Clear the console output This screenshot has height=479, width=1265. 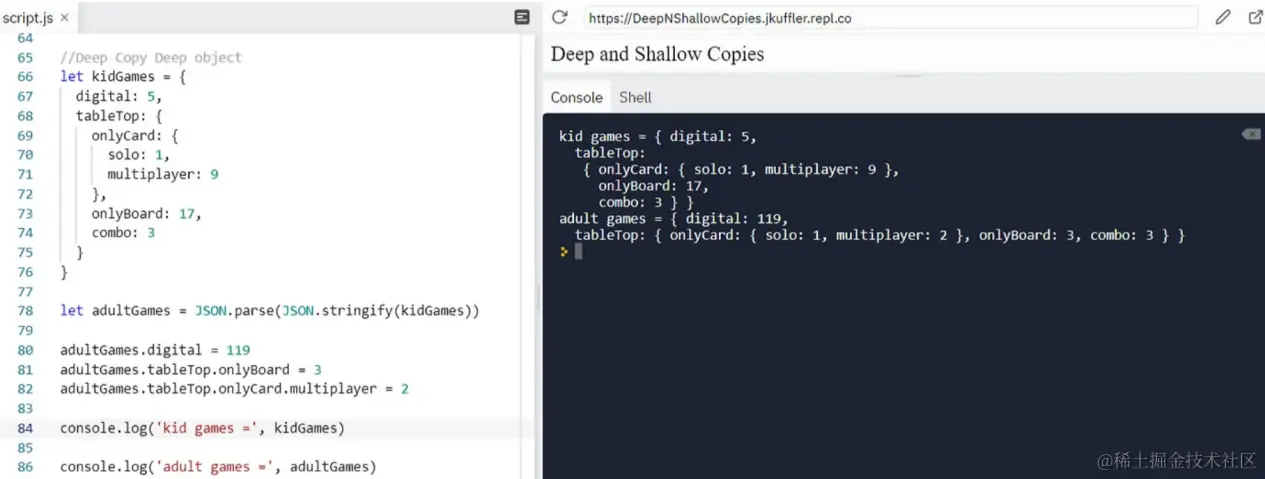pos(1251,134)
